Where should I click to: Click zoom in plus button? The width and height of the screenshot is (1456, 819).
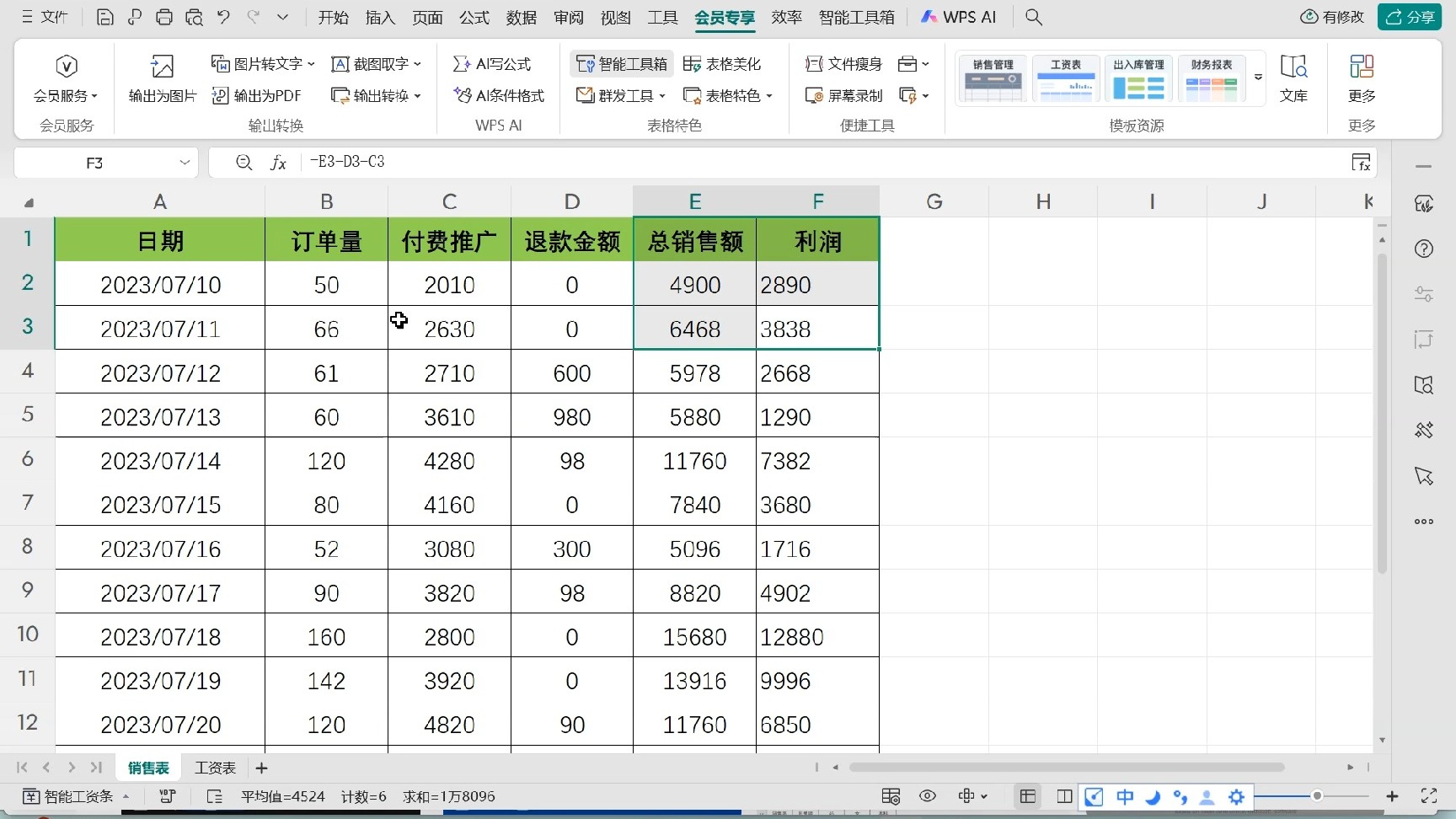(1392, 796)
